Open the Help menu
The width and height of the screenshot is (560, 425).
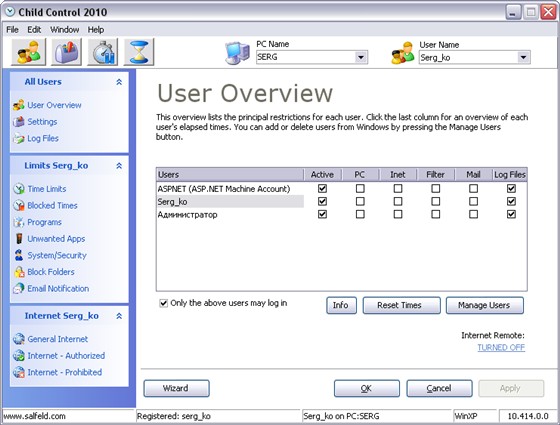[x=96, y=30]
